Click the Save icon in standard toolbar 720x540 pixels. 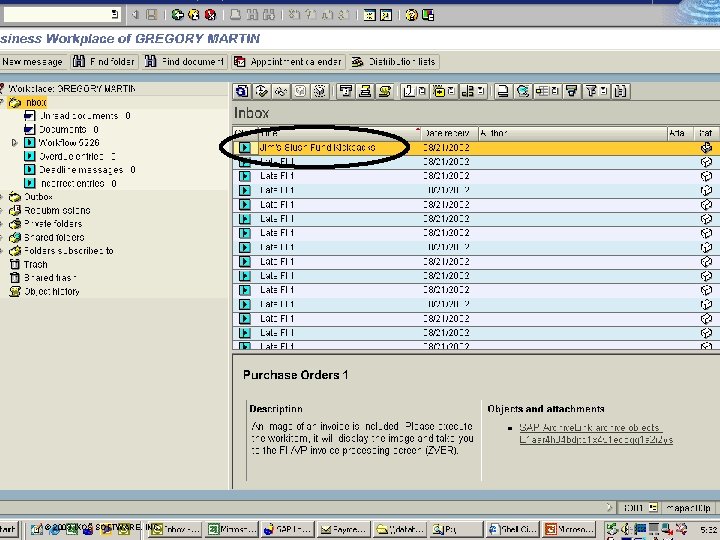152,15
